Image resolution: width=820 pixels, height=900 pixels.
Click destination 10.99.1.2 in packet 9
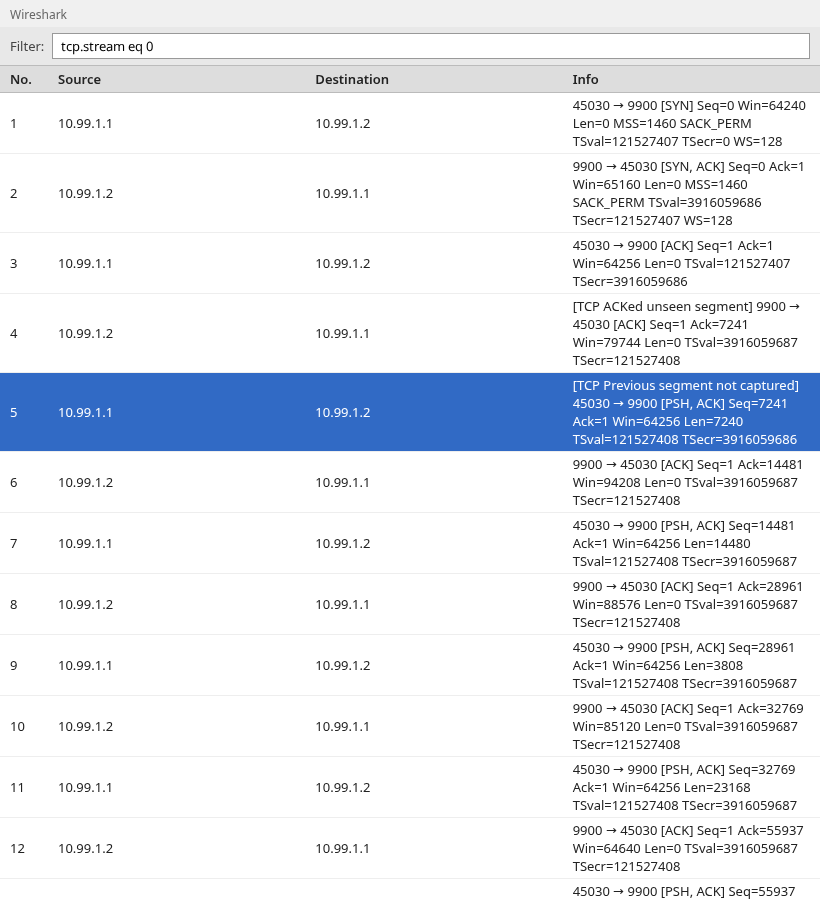343,665
